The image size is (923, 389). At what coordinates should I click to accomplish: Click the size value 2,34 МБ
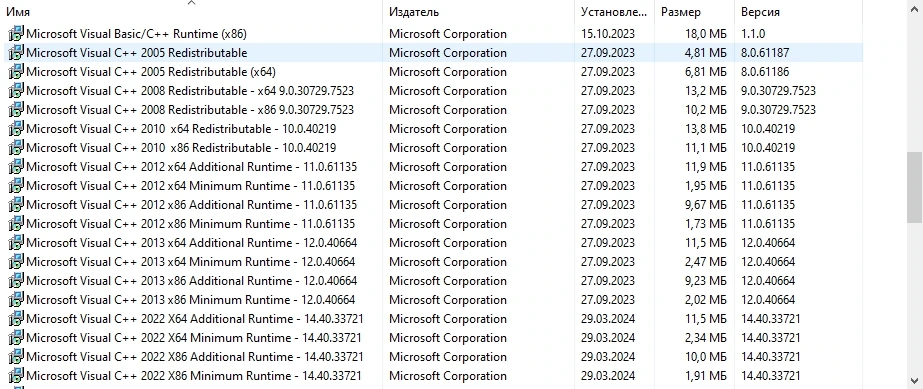(706, 338)
